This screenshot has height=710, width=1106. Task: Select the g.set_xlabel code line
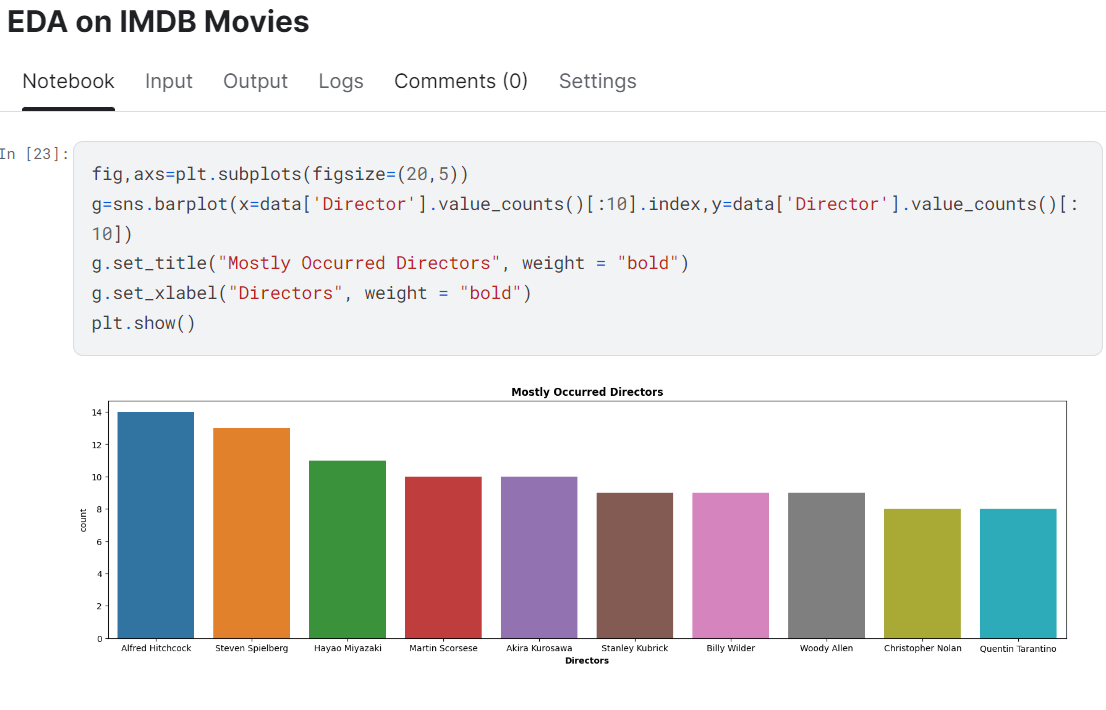click(x=311, y=293)
